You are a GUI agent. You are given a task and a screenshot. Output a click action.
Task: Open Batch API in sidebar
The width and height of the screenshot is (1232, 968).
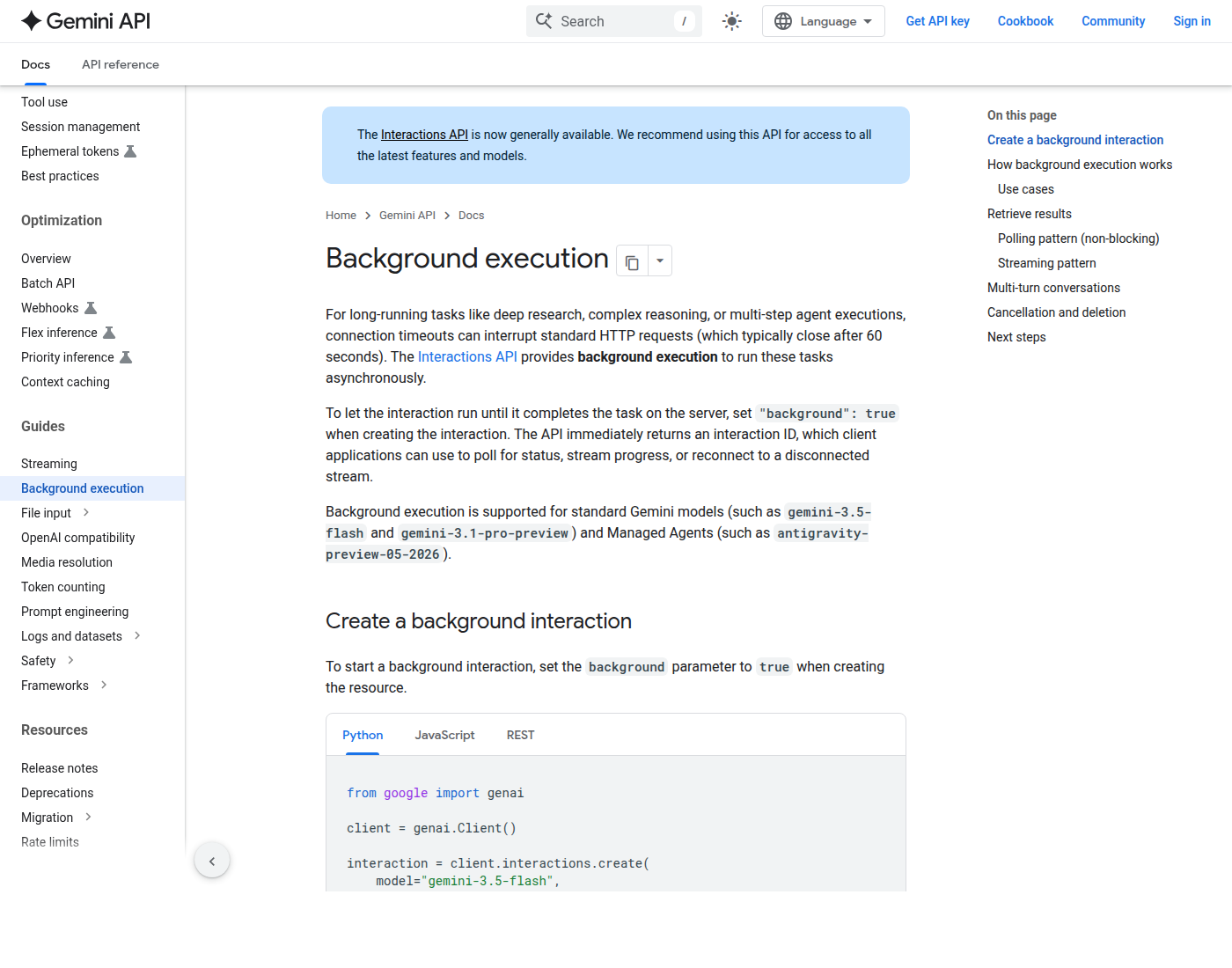pos(48,283)
